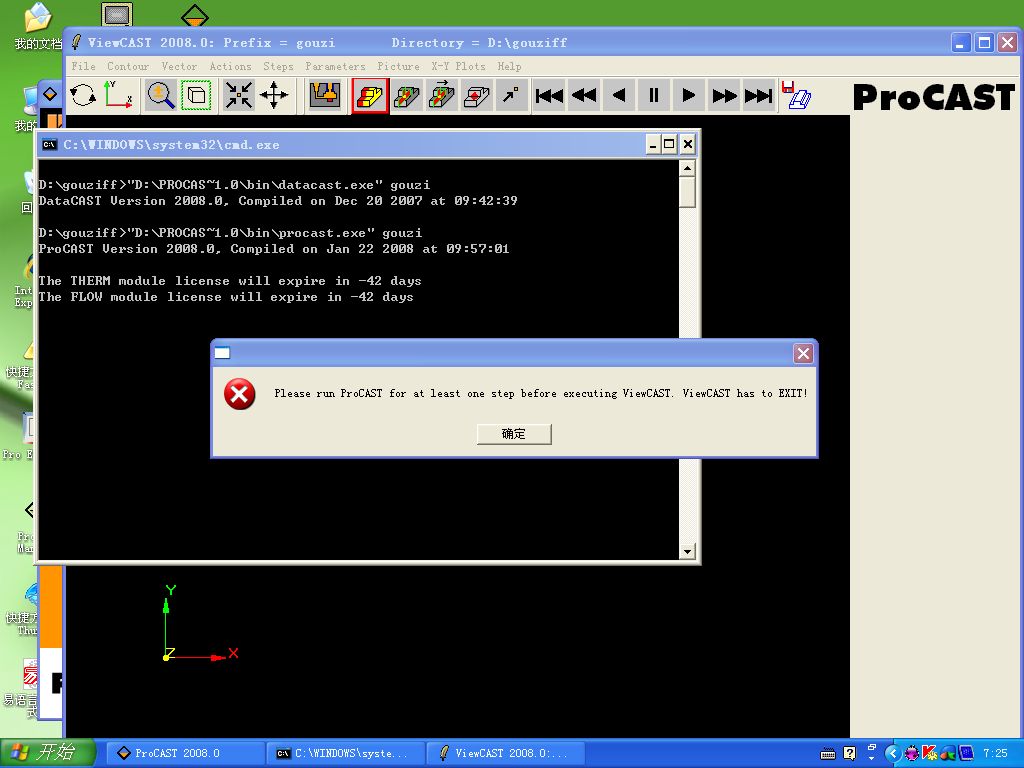The width and height of the screenshot is (1024, 768).
Task: Click the 开始 Start button
Action: point(47,753)
